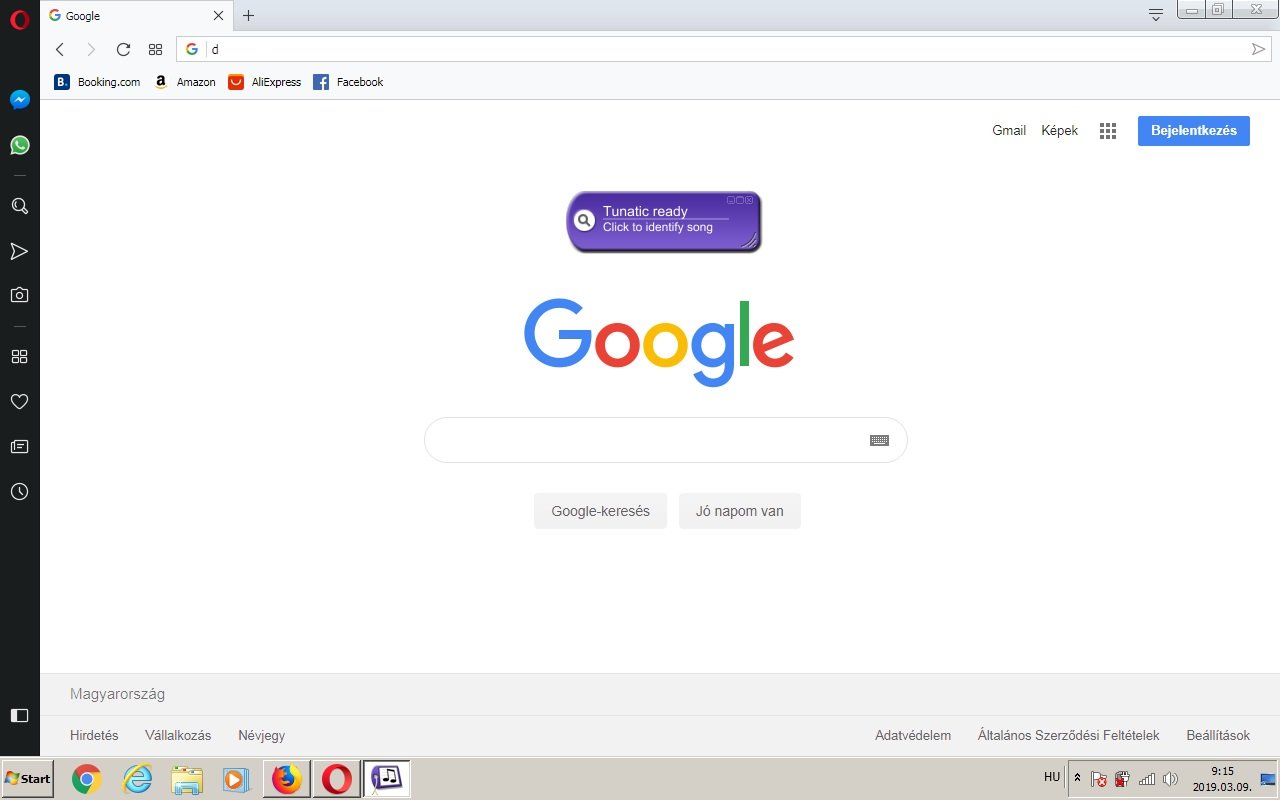Open the Gmail link
The height and width of the screenshot is (800, 1280).
click(x=1009, y=130)
